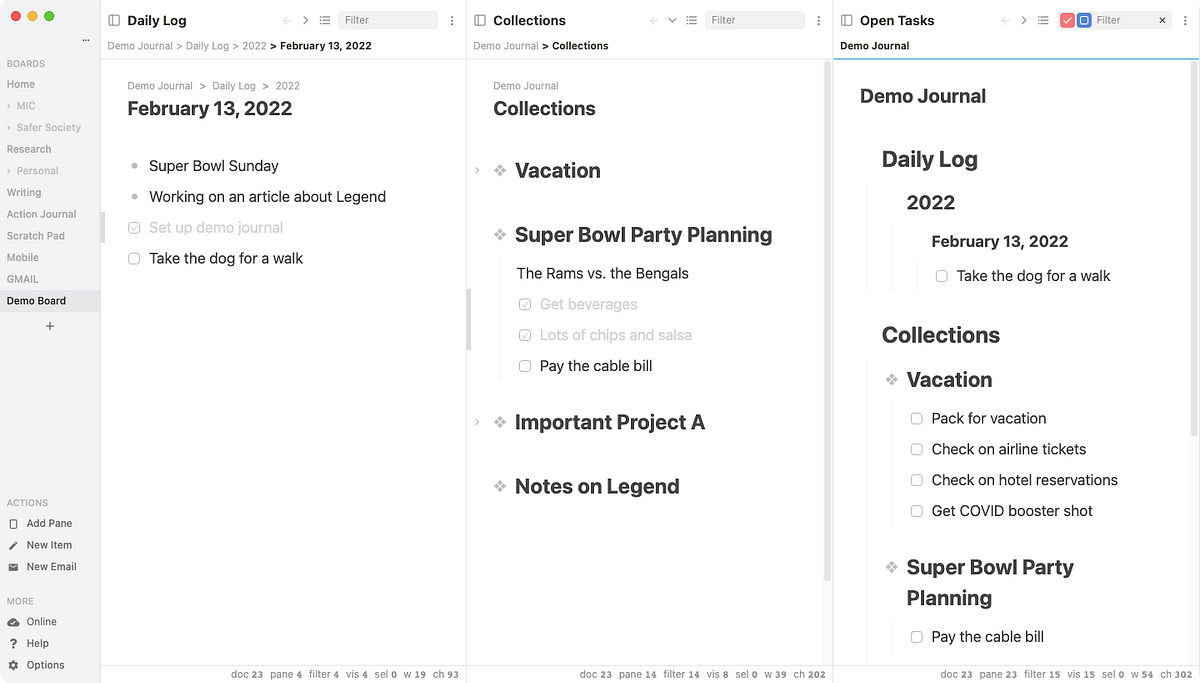Click the New Email envelope icon
1200x683 pixels.
click(x=13, y=567)
